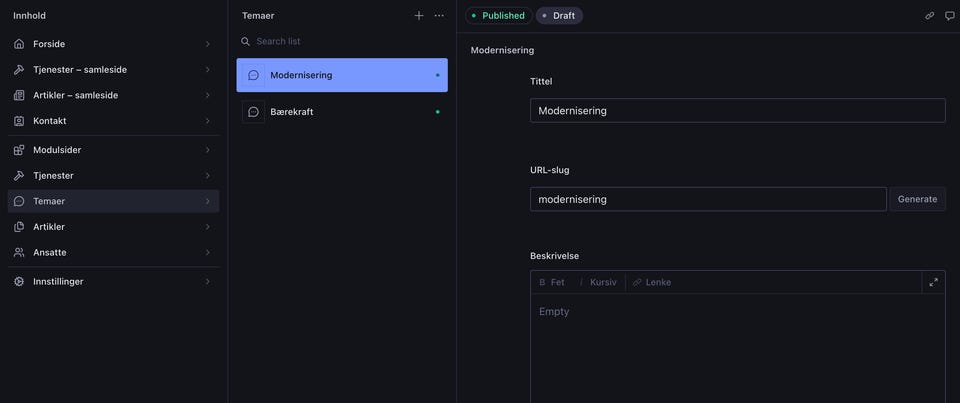Select the Published tab
This screenshot has width=960, height=403.
(x=498, y=16)
